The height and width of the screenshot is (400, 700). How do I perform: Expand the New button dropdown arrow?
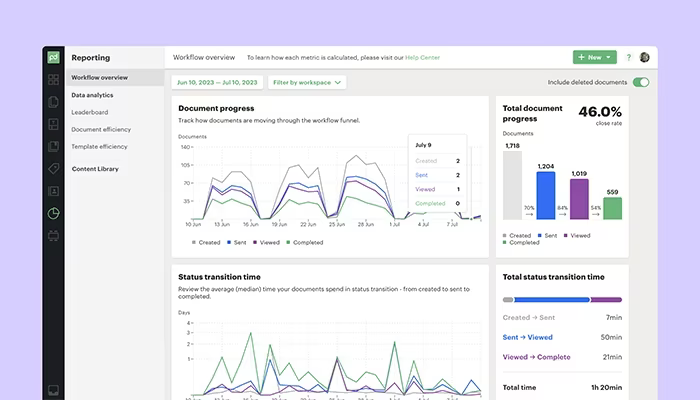pyautogui.click(x=608, y=57)
